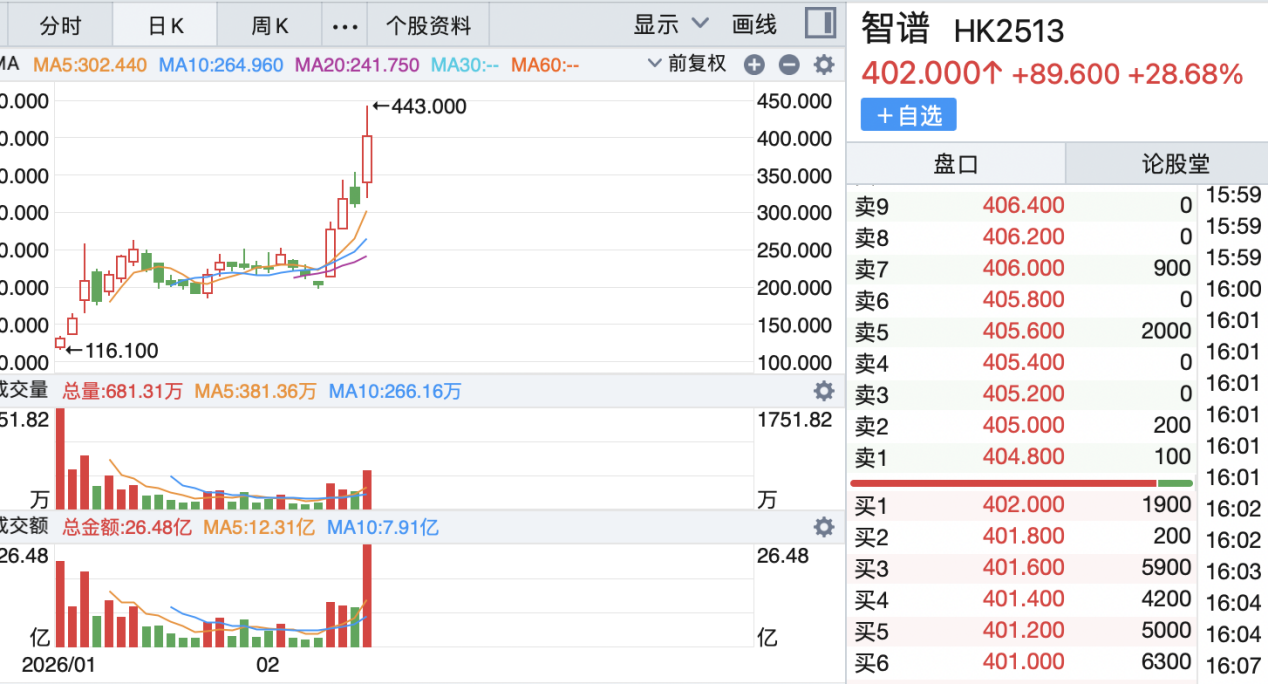Switch to 周K weekly chart tab

268,26
